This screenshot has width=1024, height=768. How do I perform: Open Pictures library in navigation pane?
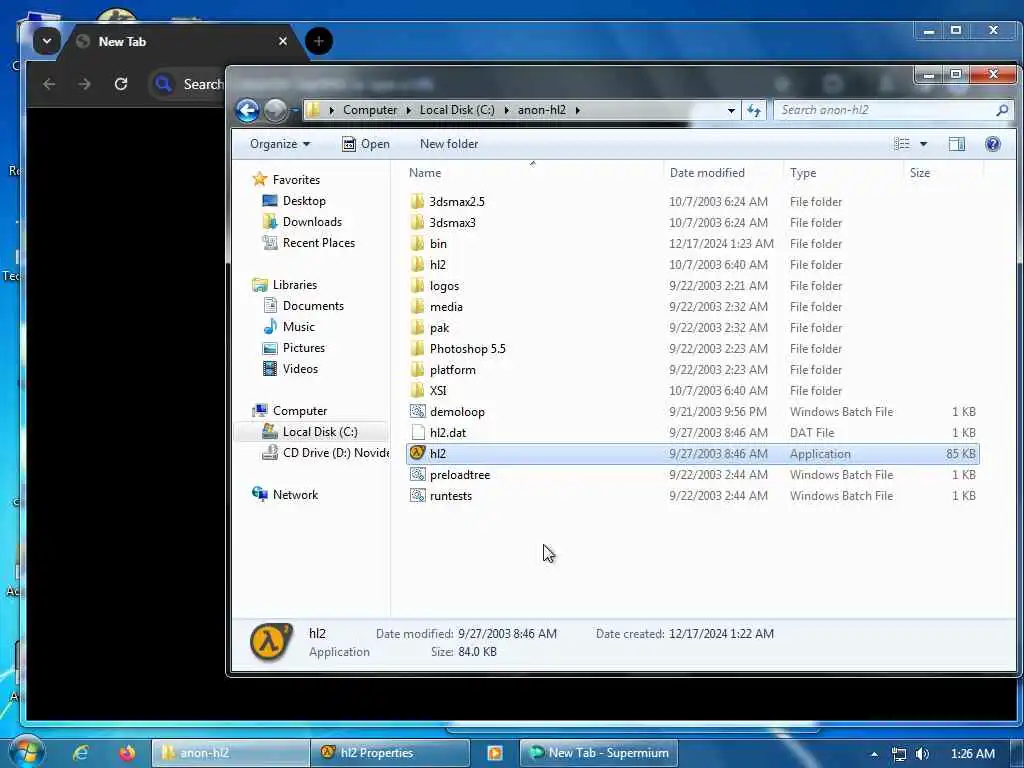(304, 347)
